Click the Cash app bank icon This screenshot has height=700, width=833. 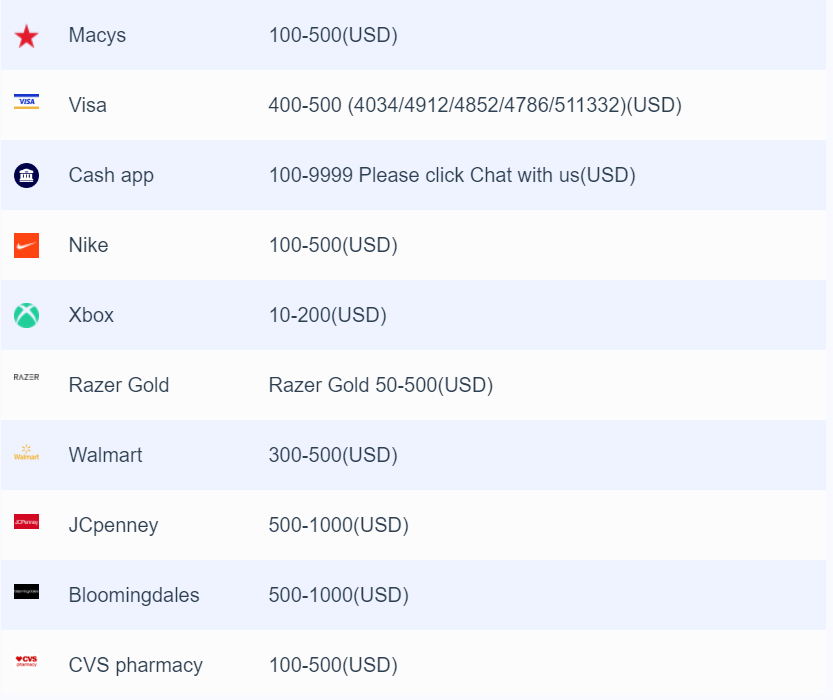[26, 175]
